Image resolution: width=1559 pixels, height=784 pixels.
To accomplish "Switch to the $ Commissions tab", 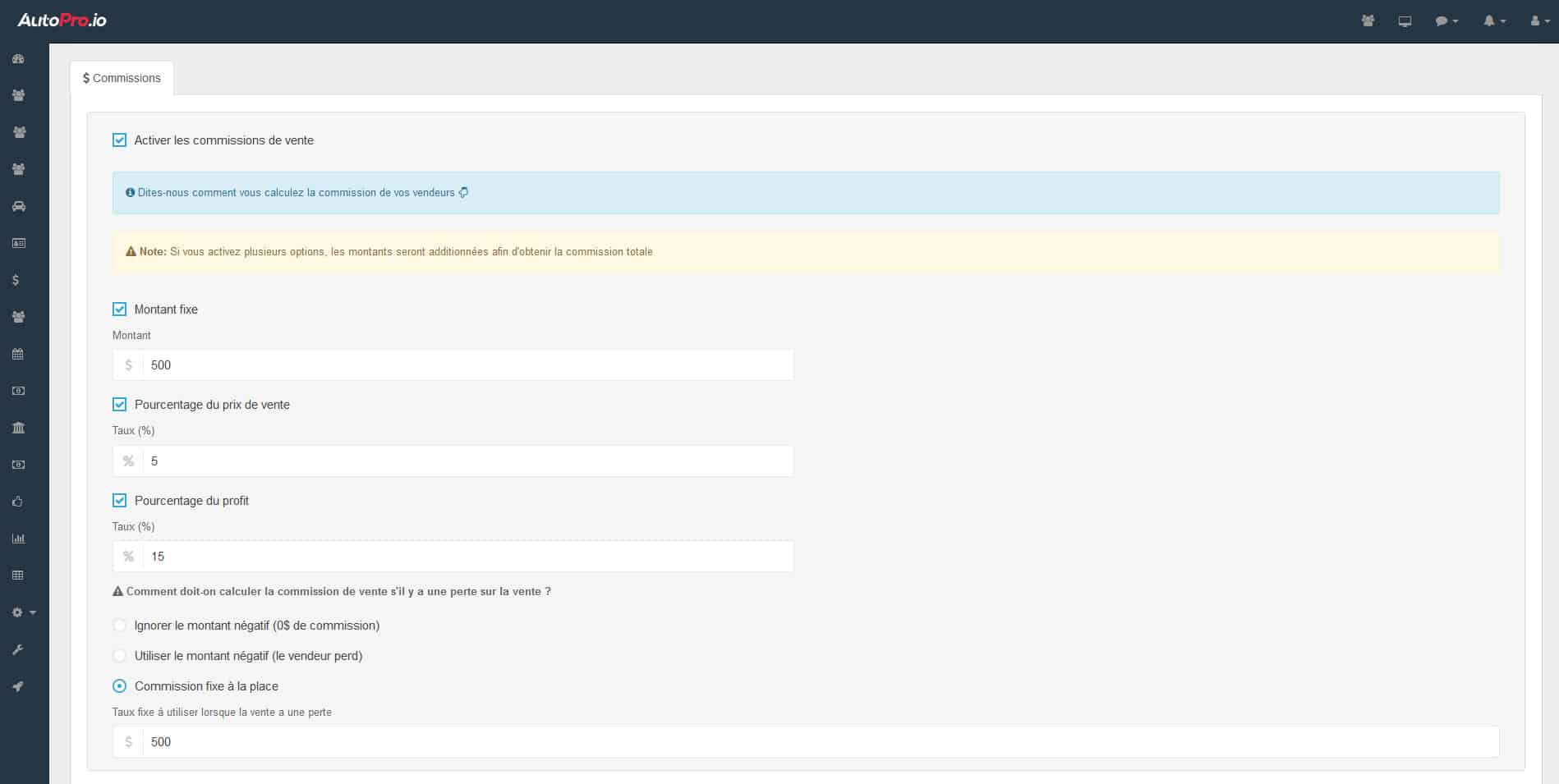I will [x=122, y=78].
